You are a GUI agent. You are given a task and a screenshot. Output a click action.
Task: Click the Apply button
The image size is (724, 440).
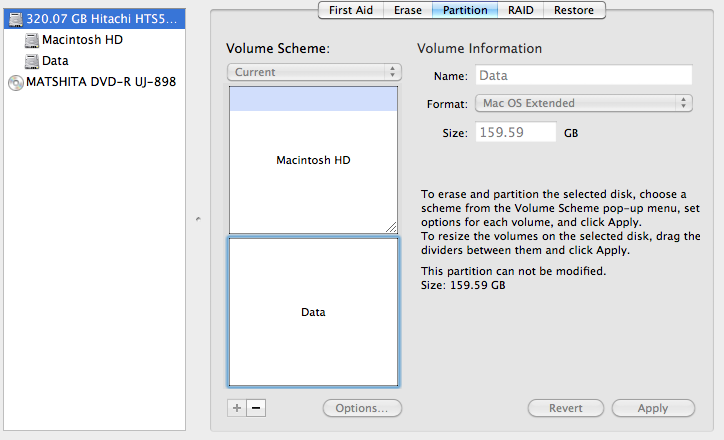click(x=653, y=408)
